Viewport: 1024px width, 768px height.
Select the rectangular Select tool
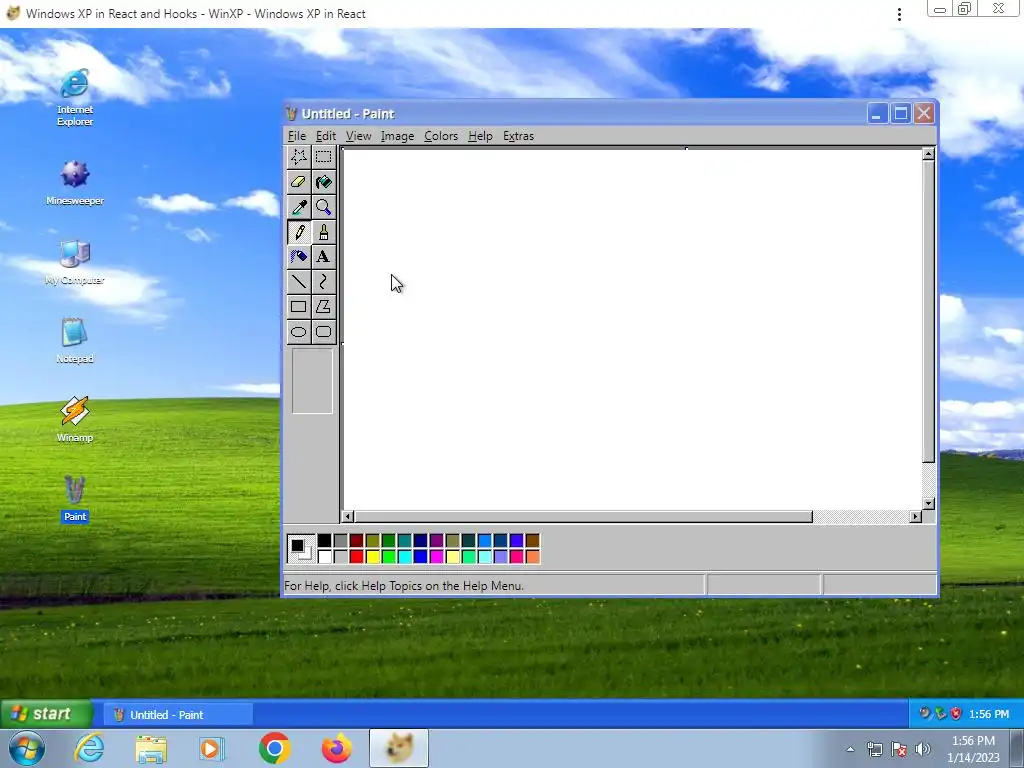tap(323, 157)
